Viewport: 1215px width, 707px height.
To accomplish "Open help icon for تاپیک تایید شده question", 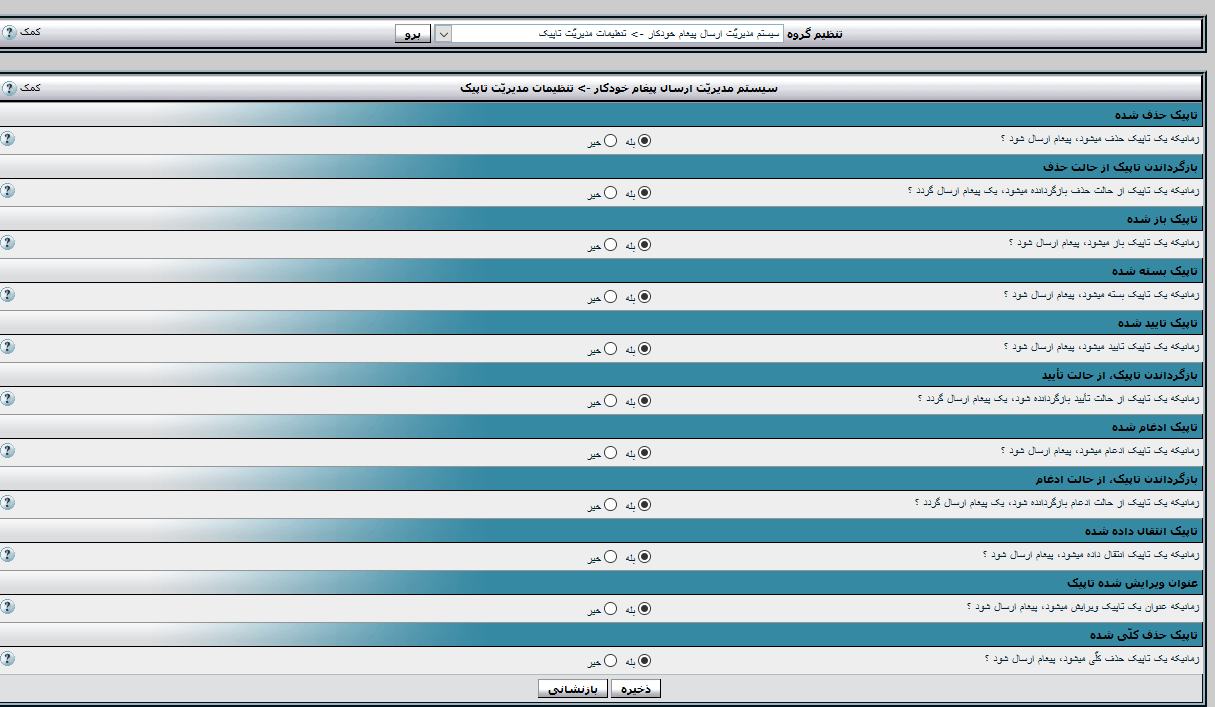I will [8, 346].
